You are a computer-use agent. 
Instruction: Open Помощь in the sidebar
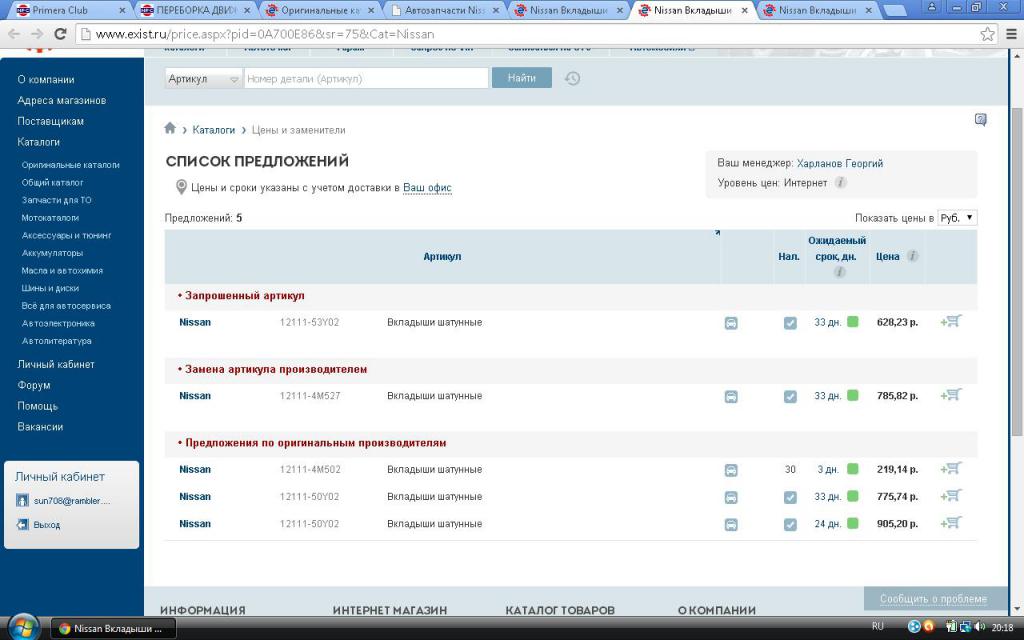[37, 406]
